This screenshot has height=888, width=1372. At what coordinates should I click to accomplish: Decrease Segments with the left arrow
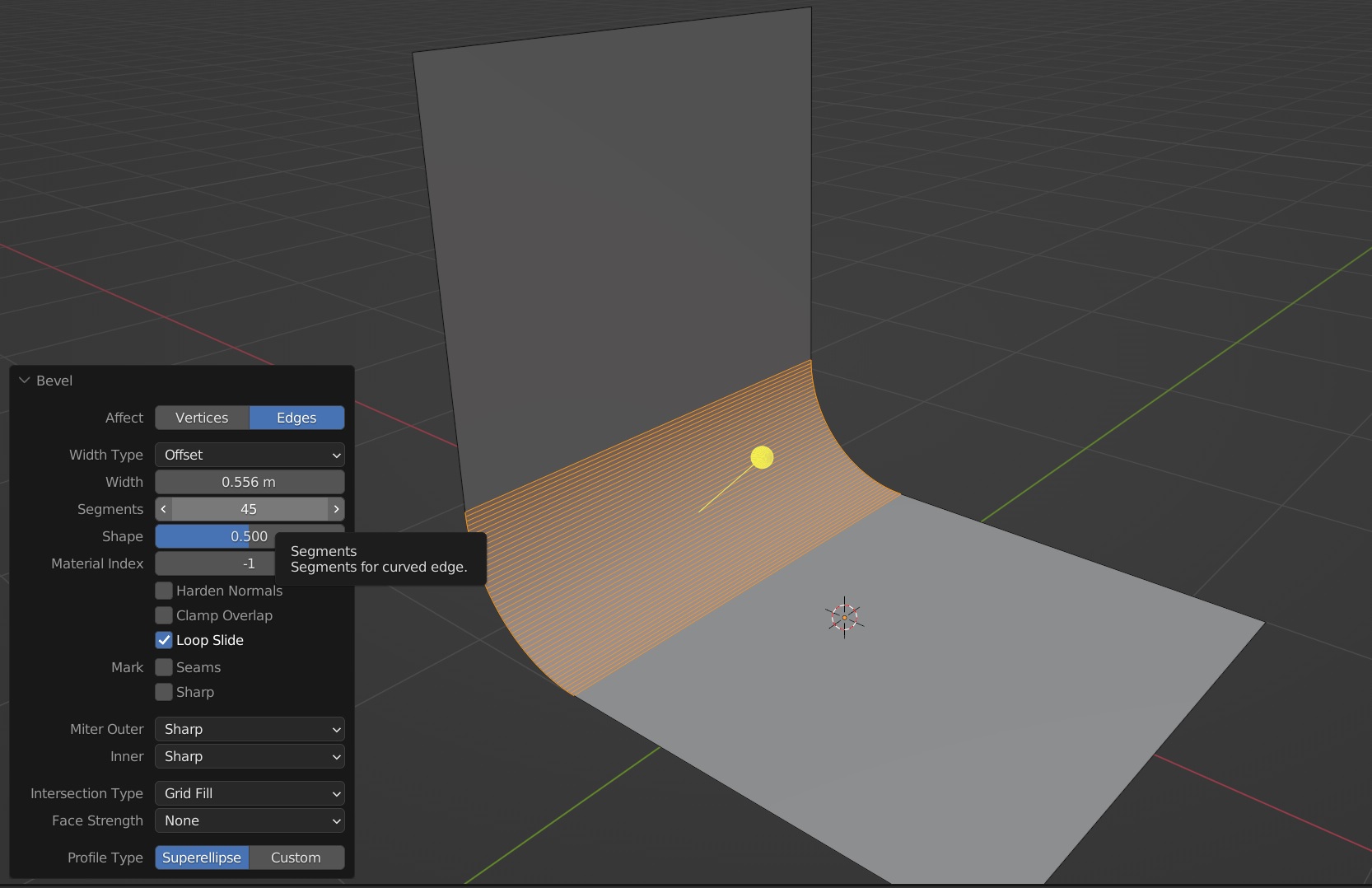[x=163, y=509]
